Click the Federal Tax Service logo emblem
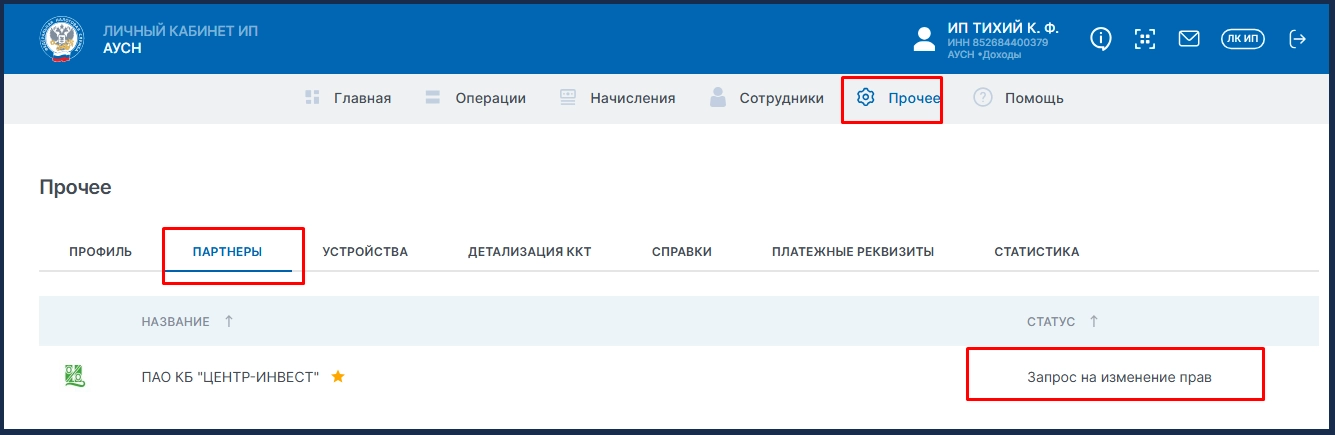Viewport: 1335px width, 435px height. (65, 39)
